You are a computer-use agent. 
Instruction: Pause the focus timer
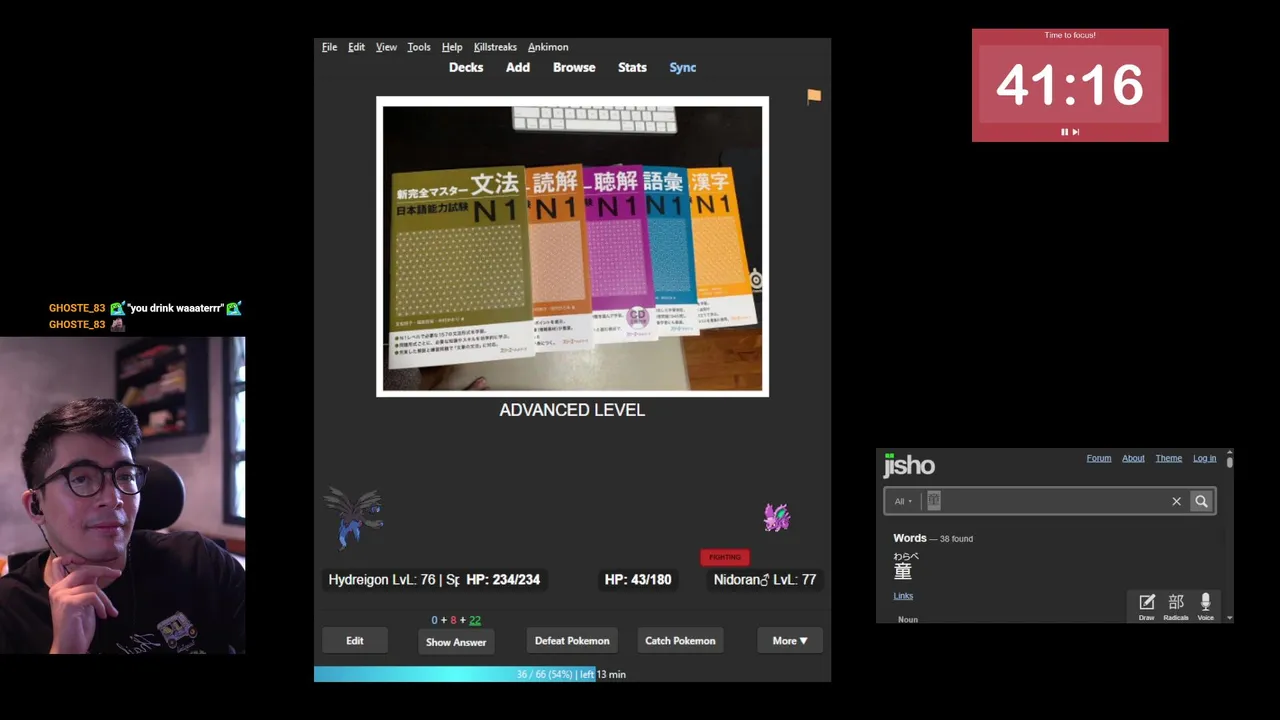[1064, 132]
